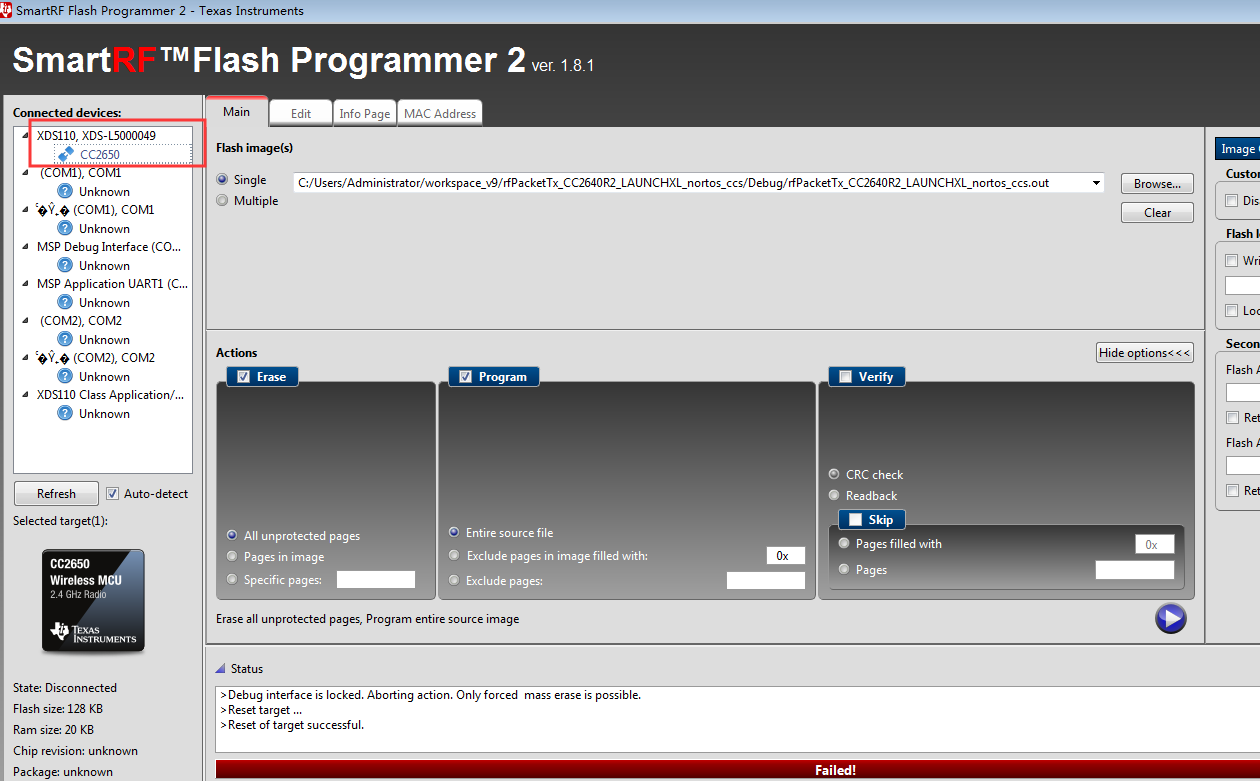
Task: Click the Skip Pages input field
Action: pyautogui.click(x=1135, y=570)
